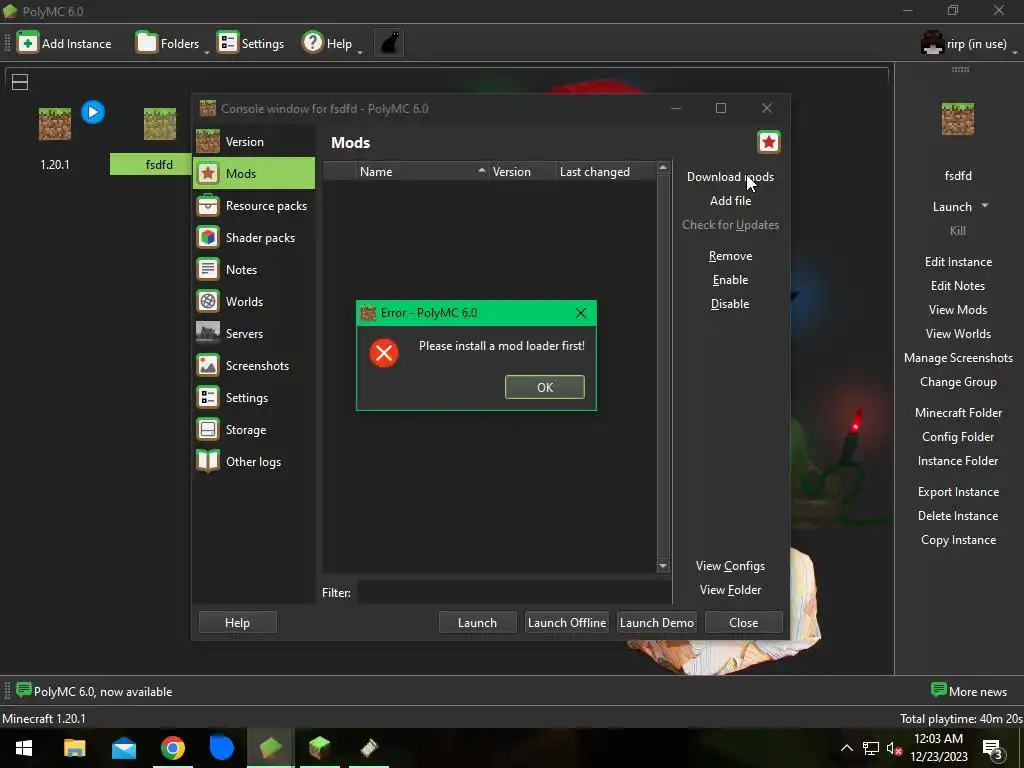The height and width of the screenshot is (768, 1024).
Task: Open the Notes page
Action: [253, 270]
